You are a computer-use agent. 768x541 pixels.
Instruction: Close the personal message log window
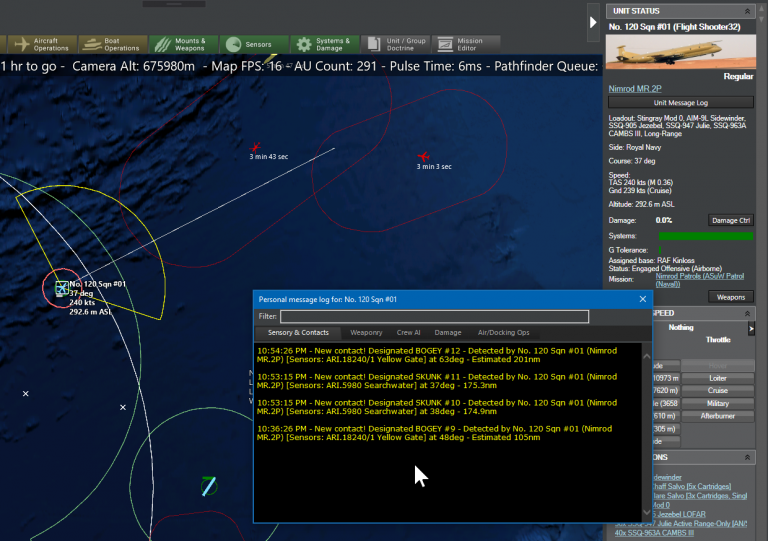click(x=642, y=298)
